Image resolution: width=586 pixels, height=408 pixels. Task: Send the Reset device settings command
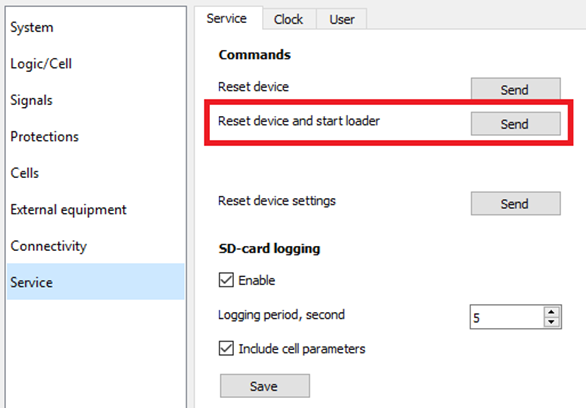point(515,204)
